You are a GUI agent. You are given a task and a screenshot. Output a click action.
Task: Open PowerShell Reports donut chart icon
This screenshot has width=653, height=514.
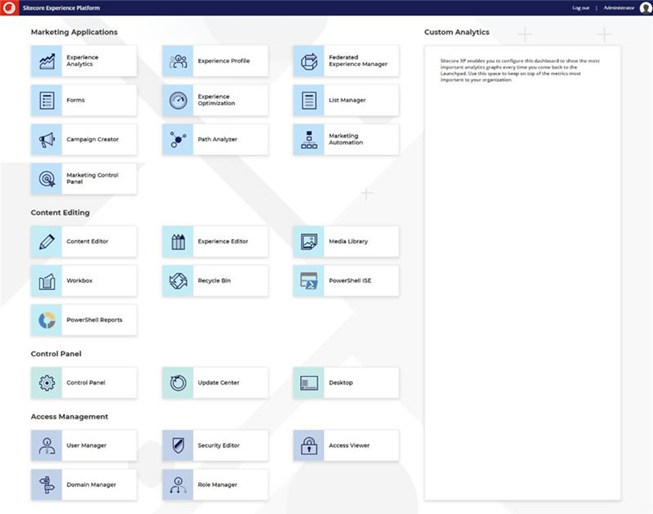click(x=47, y=320)
